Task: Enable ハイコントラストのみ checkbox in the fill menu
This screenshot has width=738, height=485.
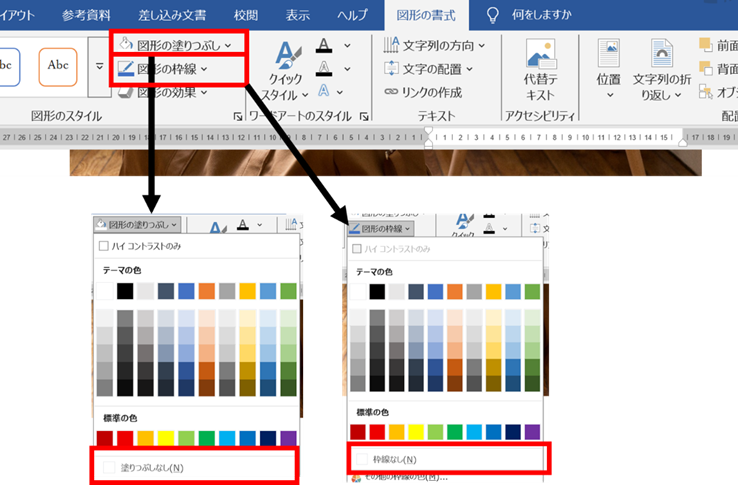Action: pos(103,246)
